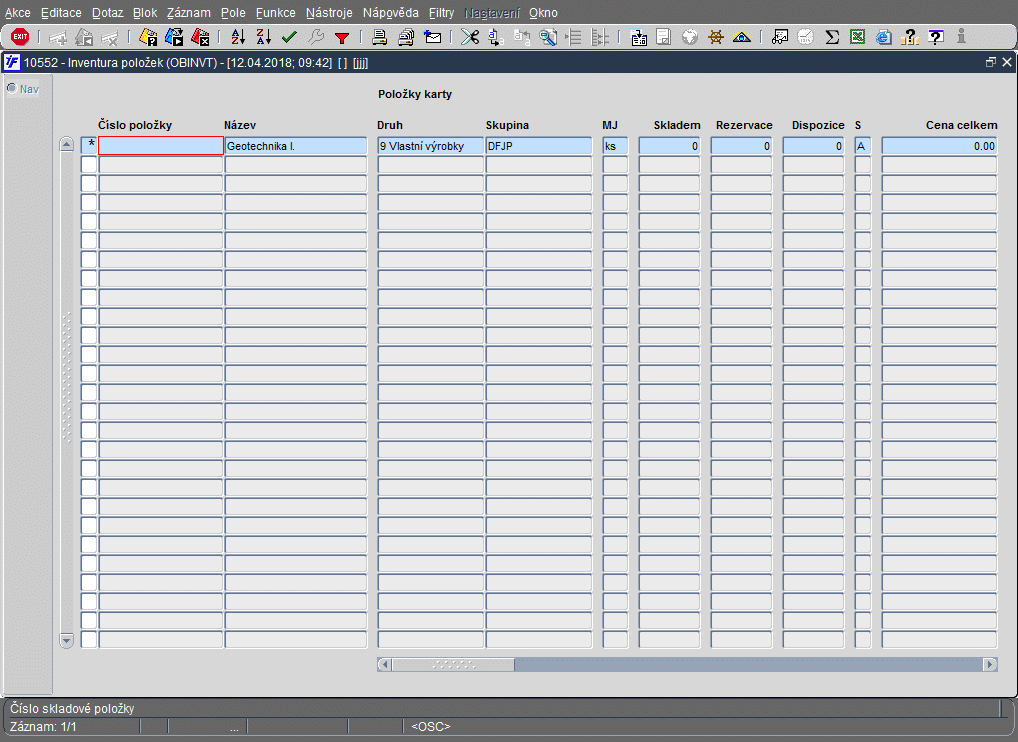
Task: Click the calendar with arrow icon
Action: (639, 38)
